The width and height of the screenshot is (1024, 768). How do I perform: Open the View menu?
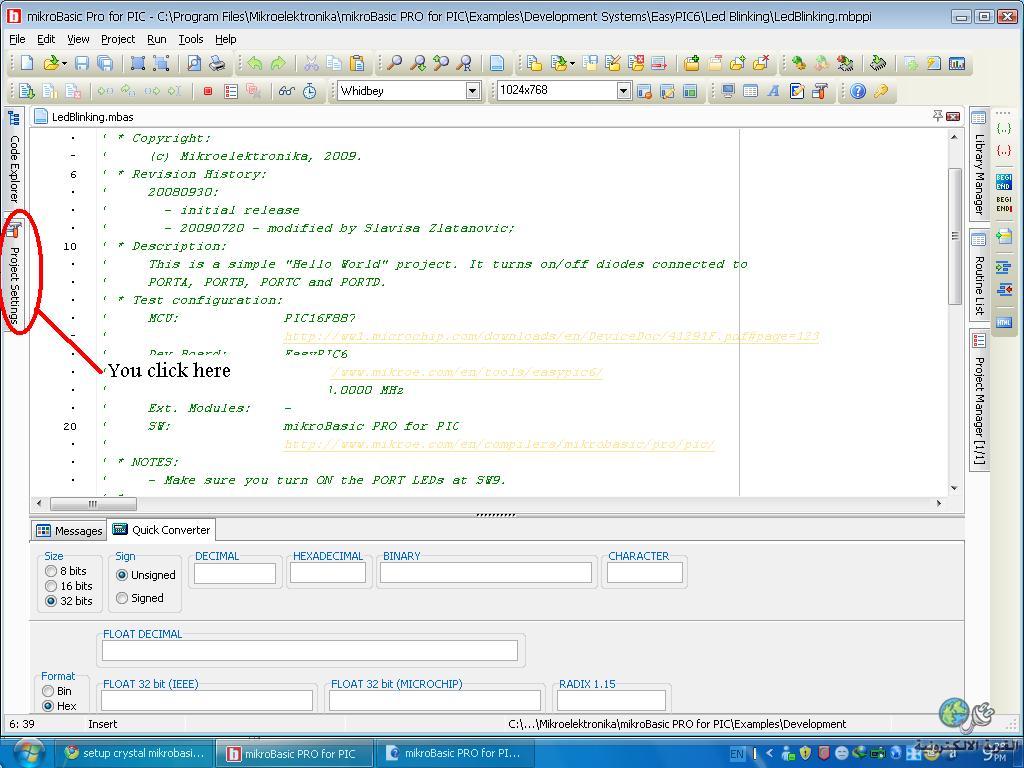pos(78,39)
